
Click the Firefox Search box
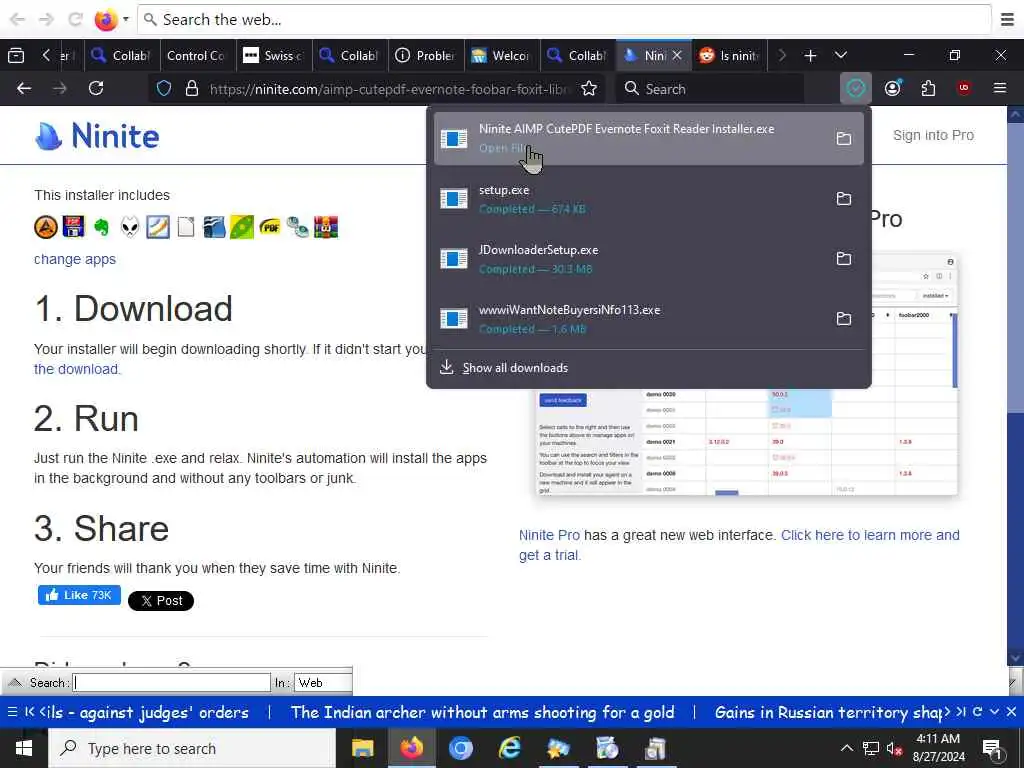[711, 89]
